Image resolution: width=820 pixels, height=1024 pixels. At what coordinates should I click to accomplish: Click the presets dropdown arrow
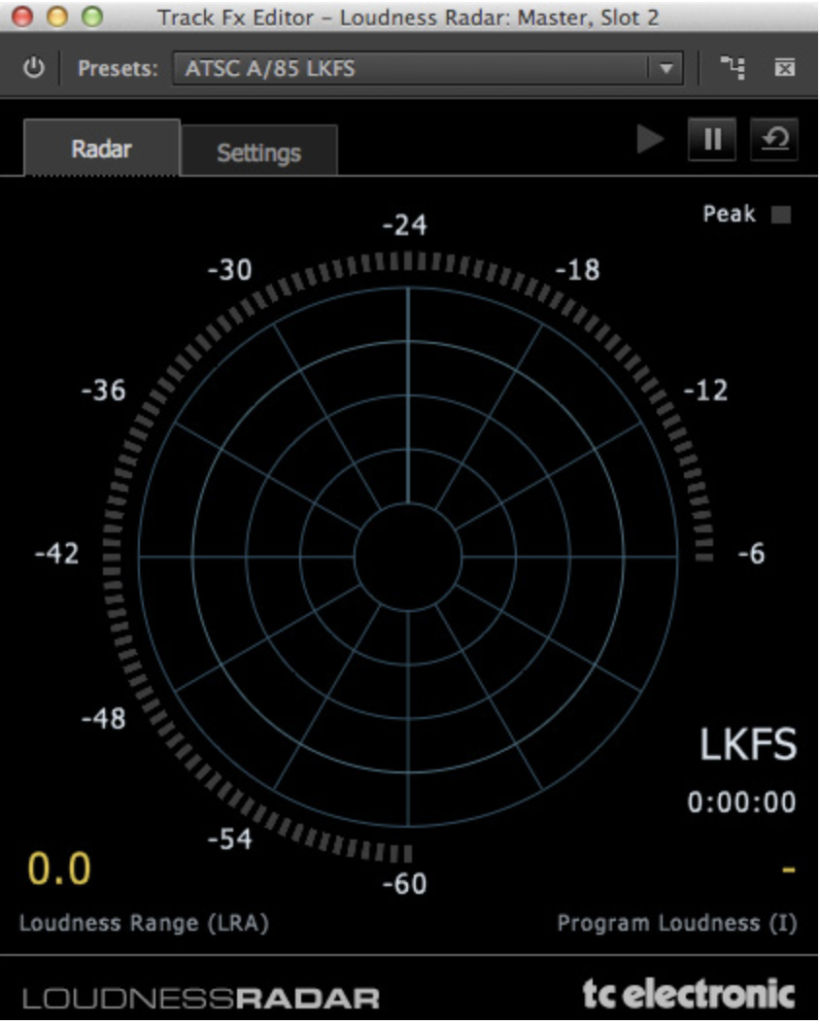pyautogui.click(x=666, y=69)
